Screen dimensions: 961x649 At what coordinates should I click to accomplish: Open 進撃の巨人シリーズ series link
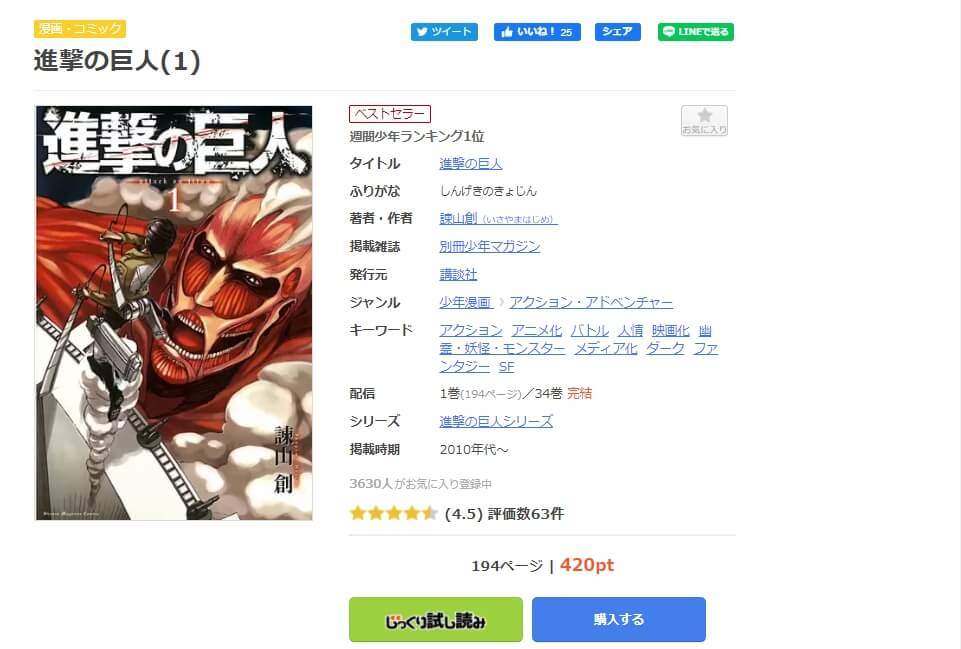click(496, 421)
